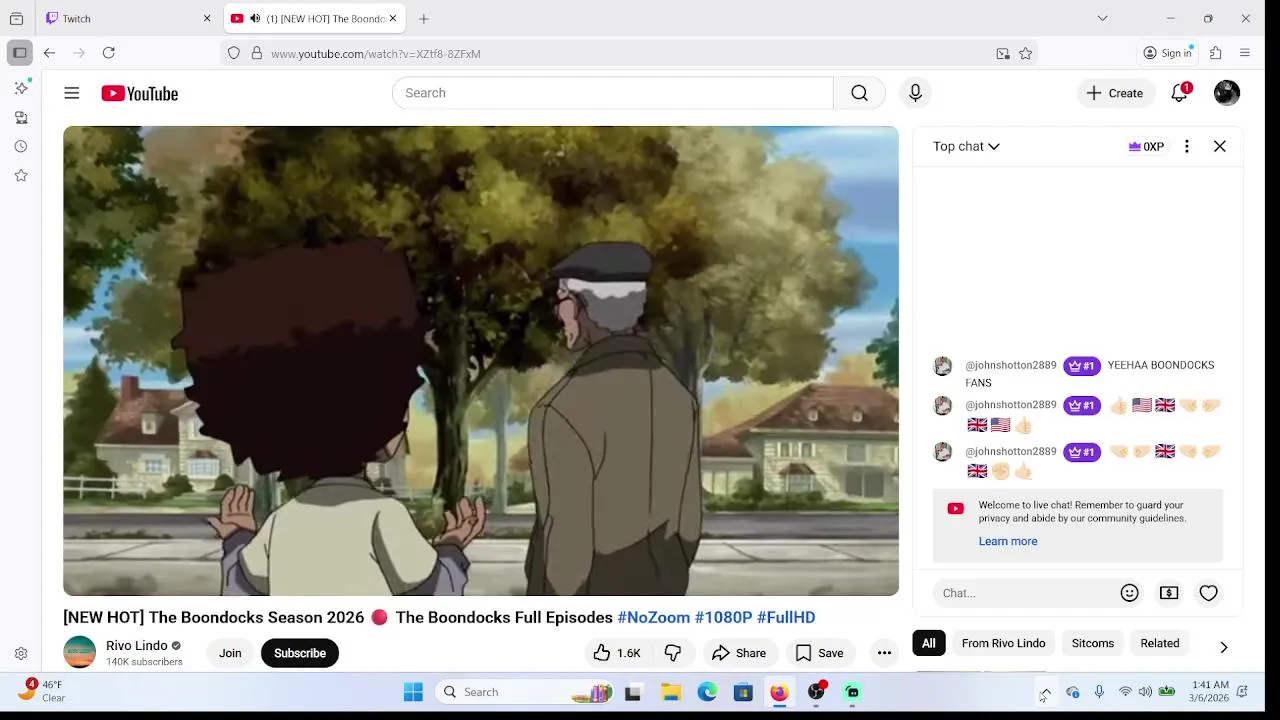This screenshot has height=720, width=1280.
Task: Open more actions menu under video
Action: pyautogui.click(x=884, y=653)
